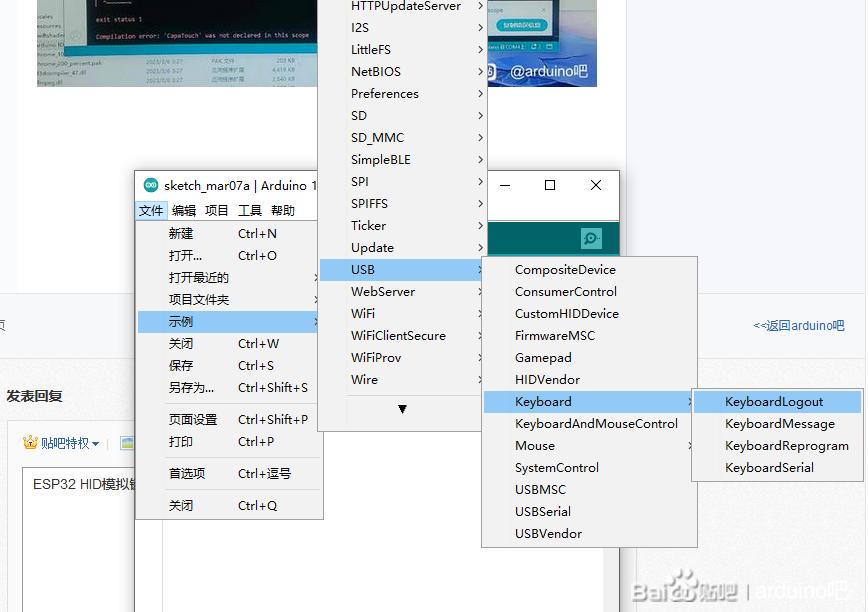Maximize the Arduino sketch window
The image size is (868, 612).
click(550, 185)
